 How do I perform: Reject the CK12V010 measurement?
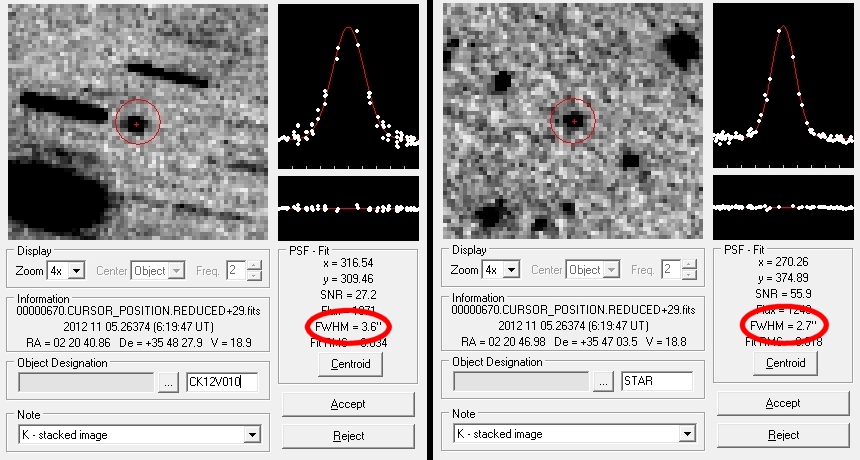click(348, 436)
